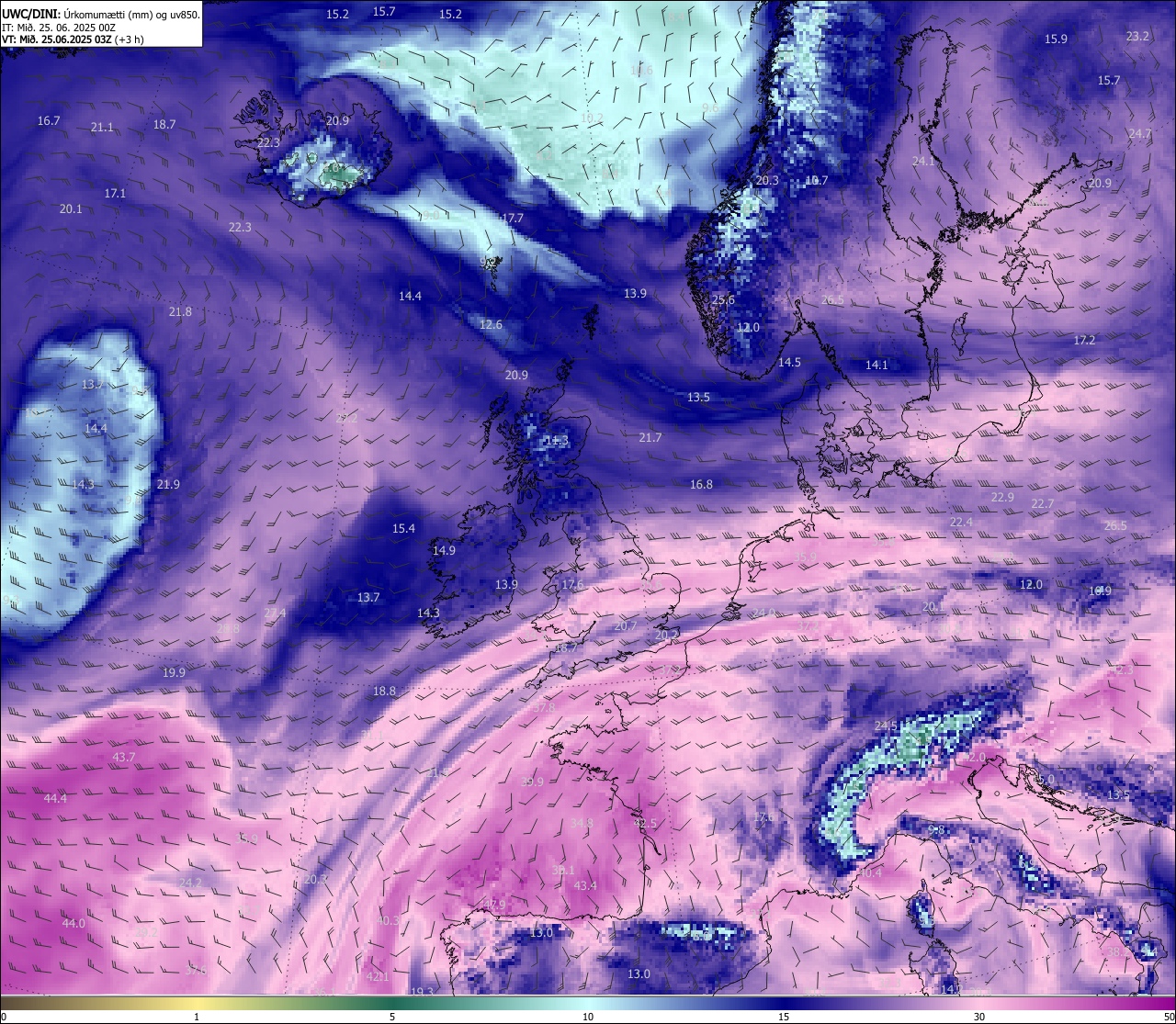The width and height of the screenshot is (1176, 1024).
Task: Click the 16.8 value on the map
Action: (701, 485)
